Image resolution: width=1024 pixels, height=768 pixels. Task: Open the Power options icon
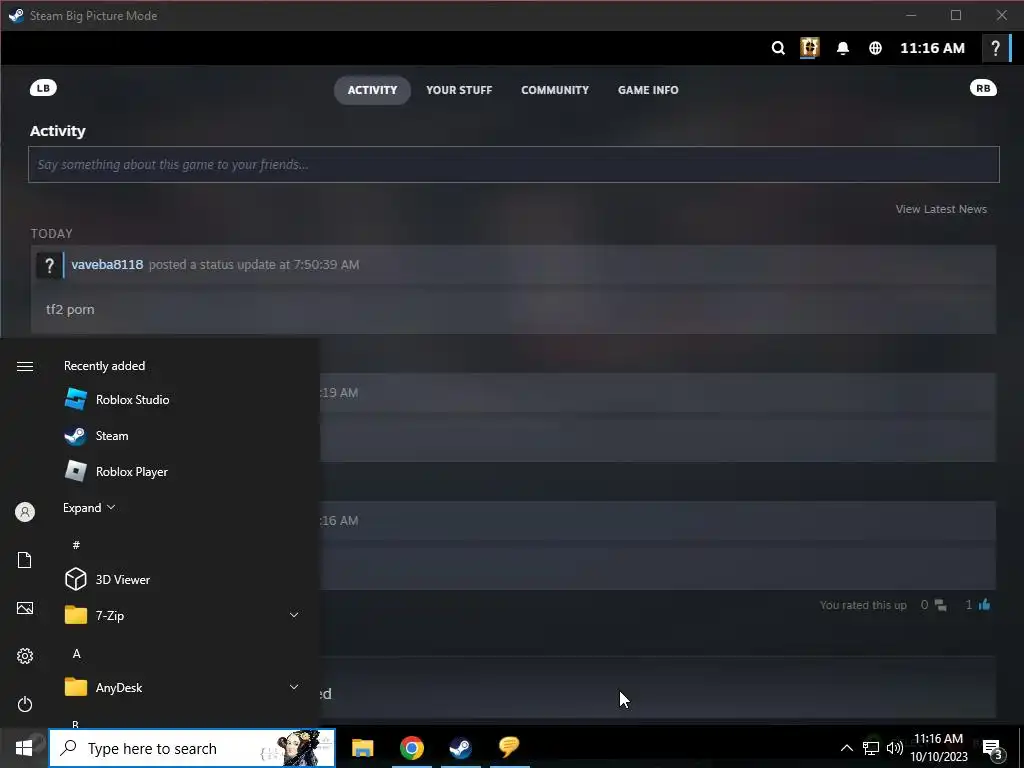[25, 704]
